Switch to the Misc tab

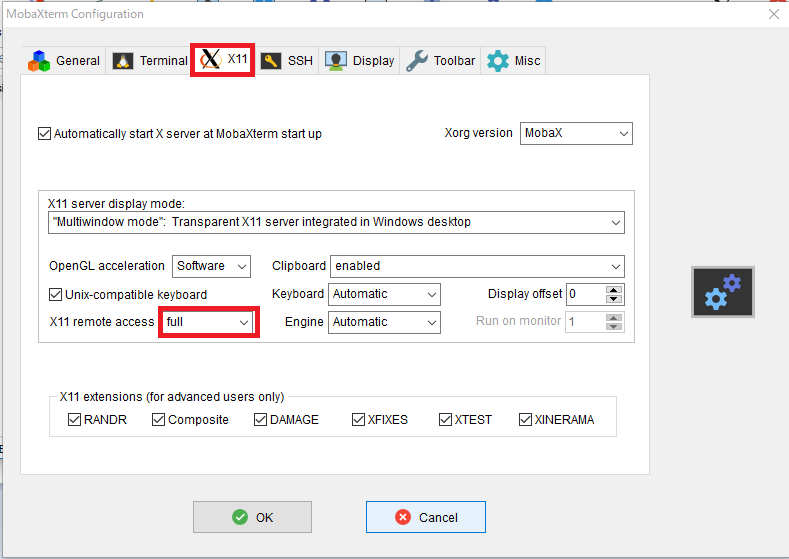(513, 61)
